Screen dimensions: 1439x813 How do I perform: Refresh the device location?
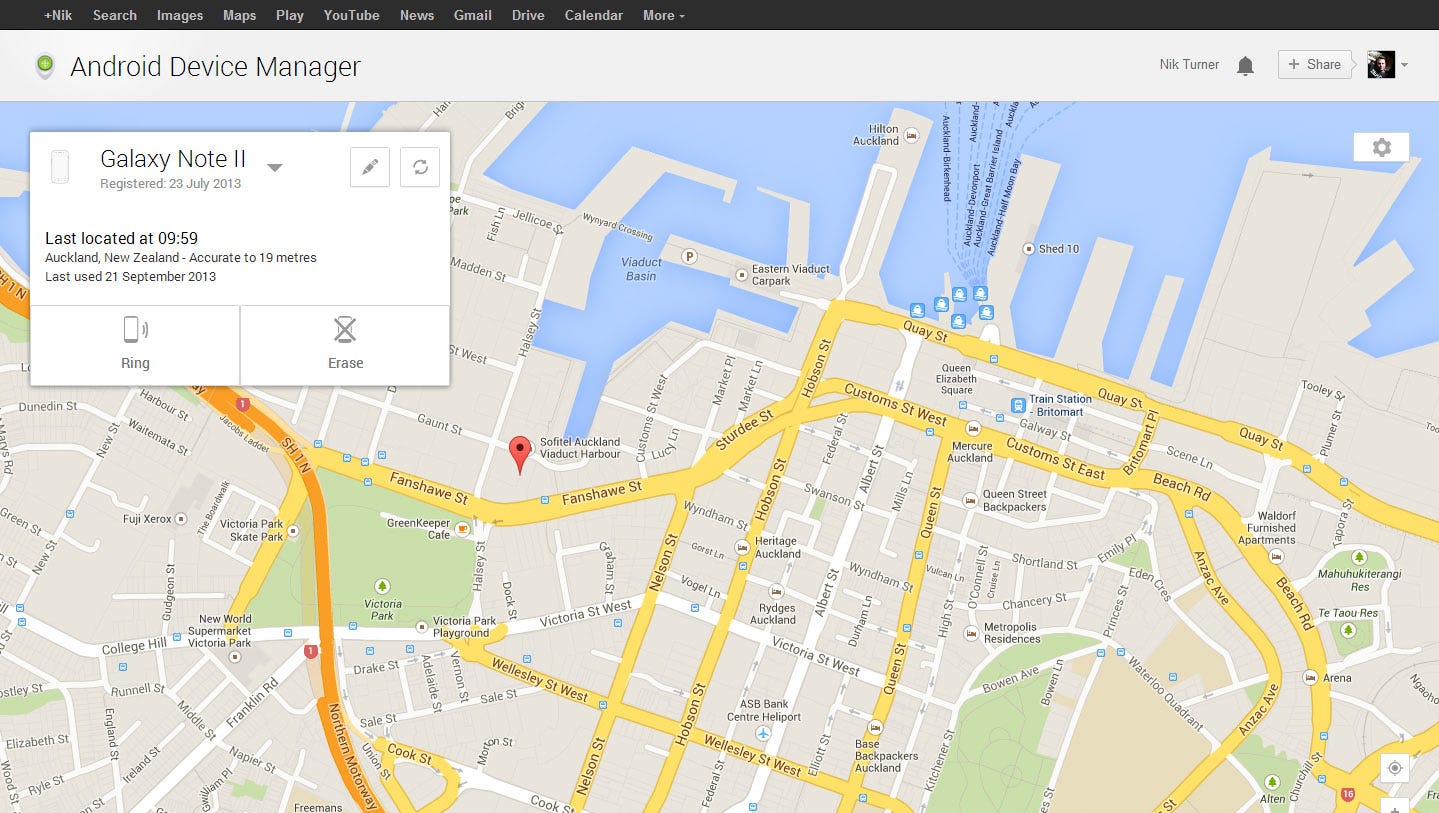click(x=419, y=167)
